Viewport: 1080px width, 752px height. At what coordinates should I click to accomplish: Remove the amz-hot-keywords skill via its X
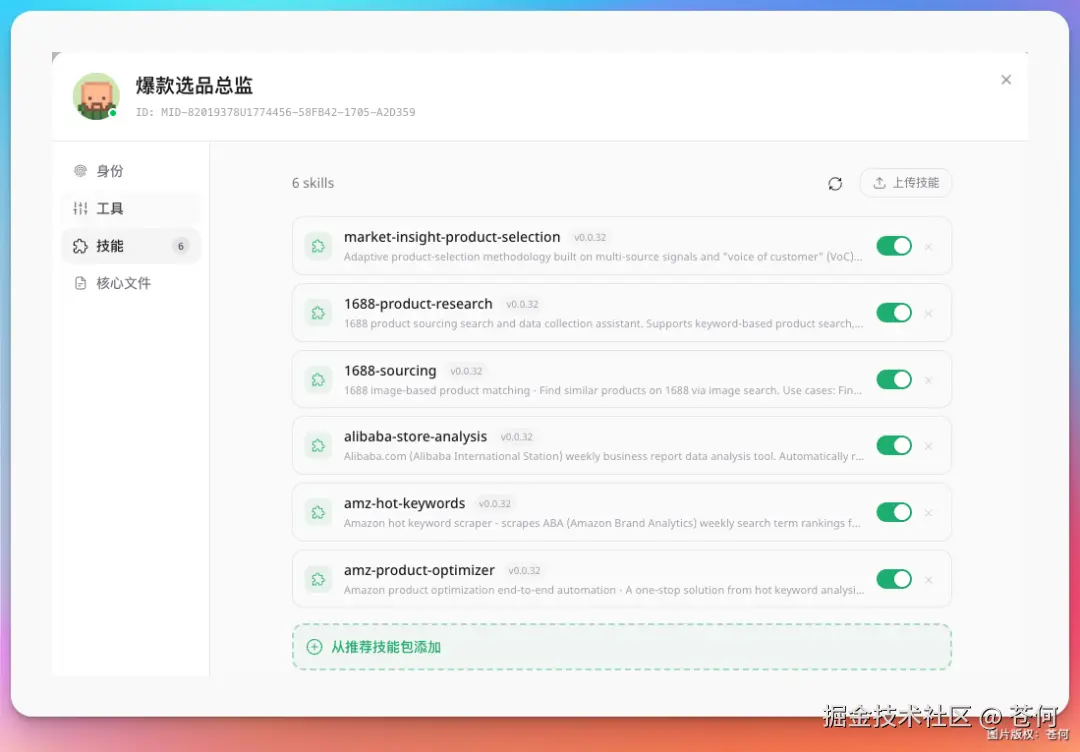[927, 512]
